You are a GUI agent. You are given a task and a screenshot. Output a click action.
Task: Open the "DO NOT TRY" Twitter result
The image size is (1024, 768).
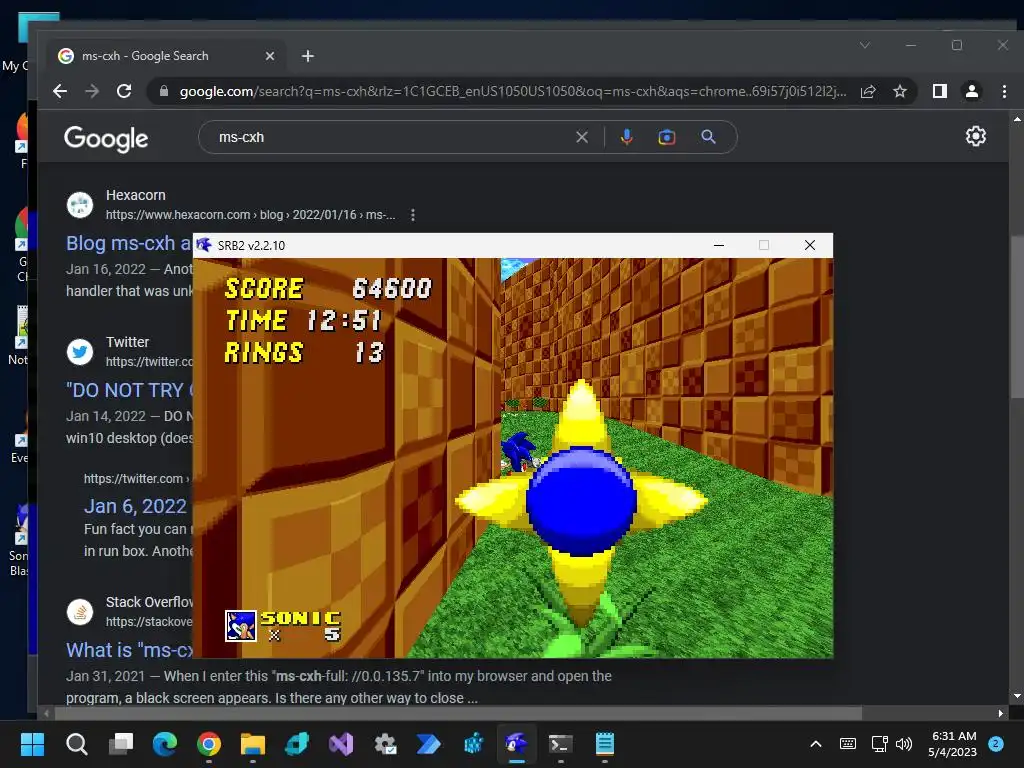129,390
